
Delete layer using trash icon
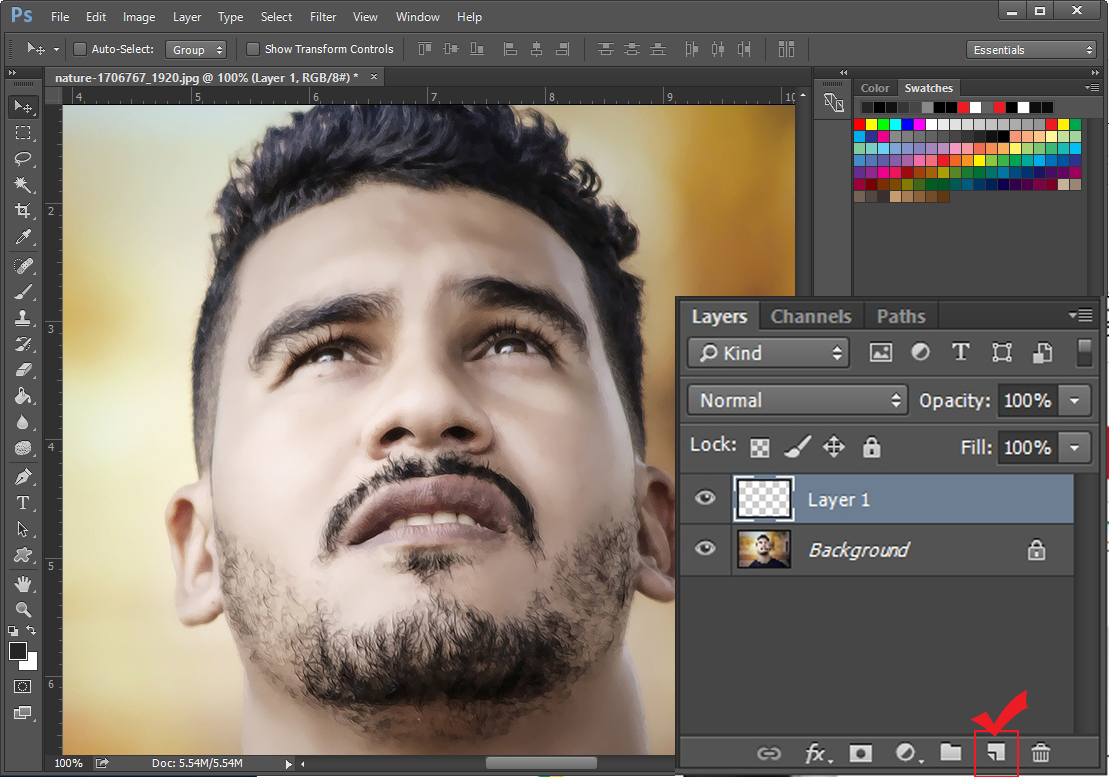pos(1041,753)
